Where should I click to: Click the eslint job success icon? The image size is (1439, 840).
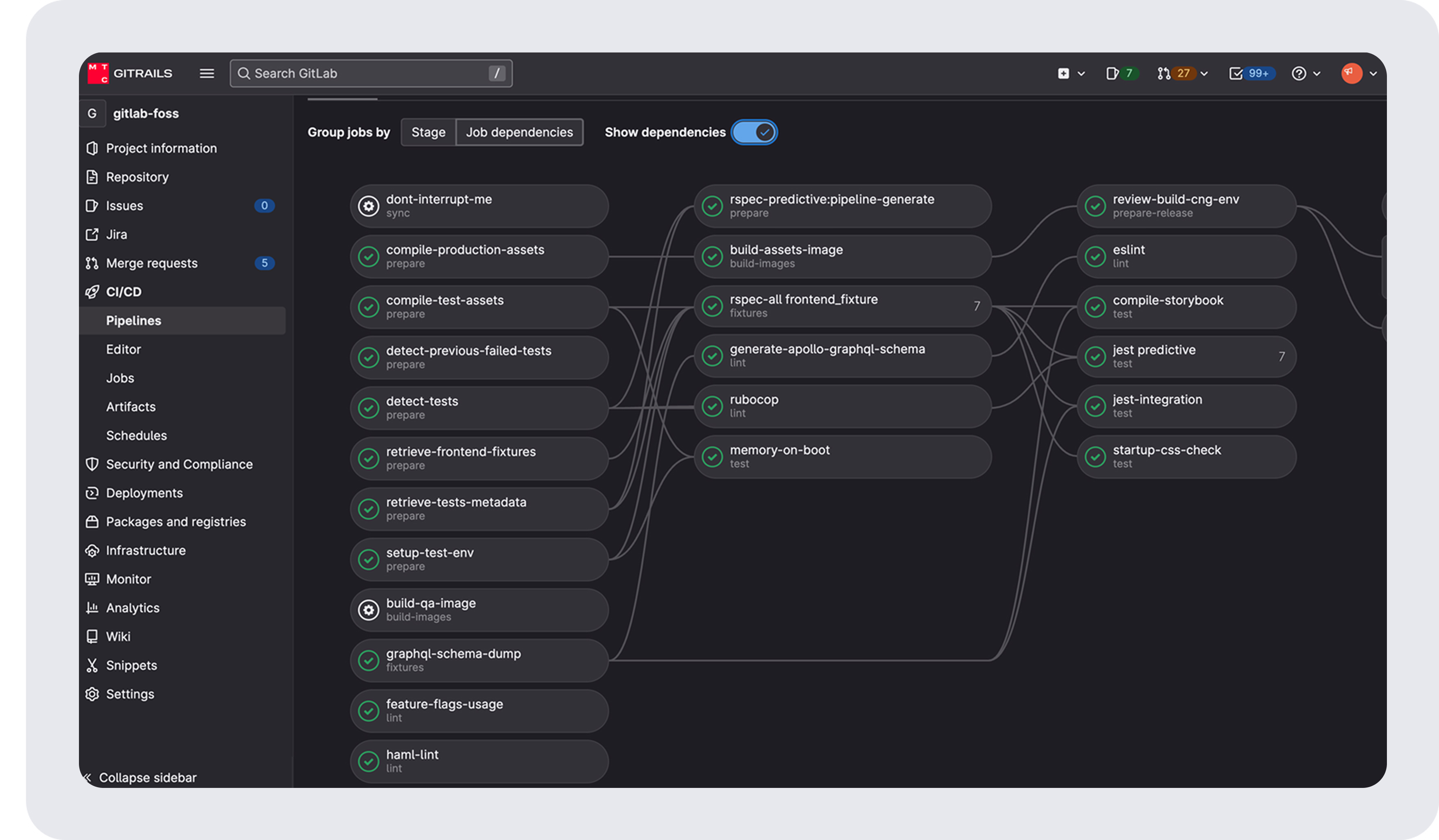[x=1095, y=256]
